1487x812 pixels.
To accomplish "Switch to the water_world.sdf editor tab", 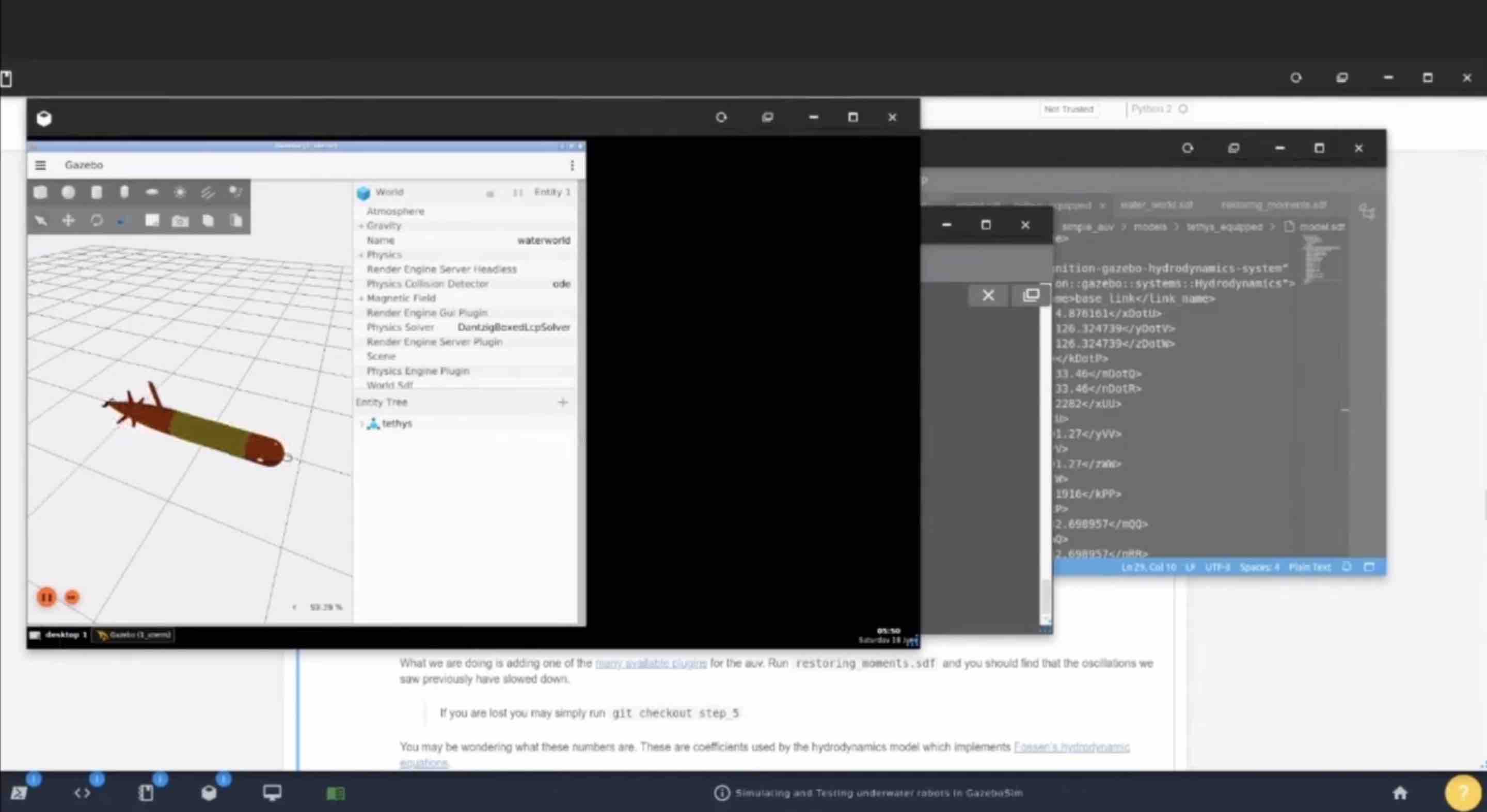I will (1156, 205).
